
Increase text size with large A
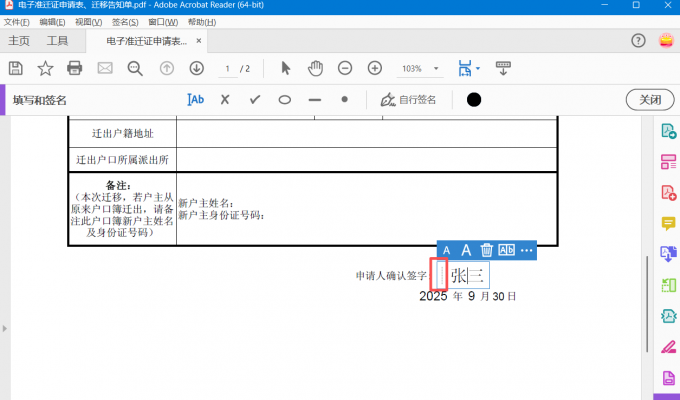coord(466,250)
